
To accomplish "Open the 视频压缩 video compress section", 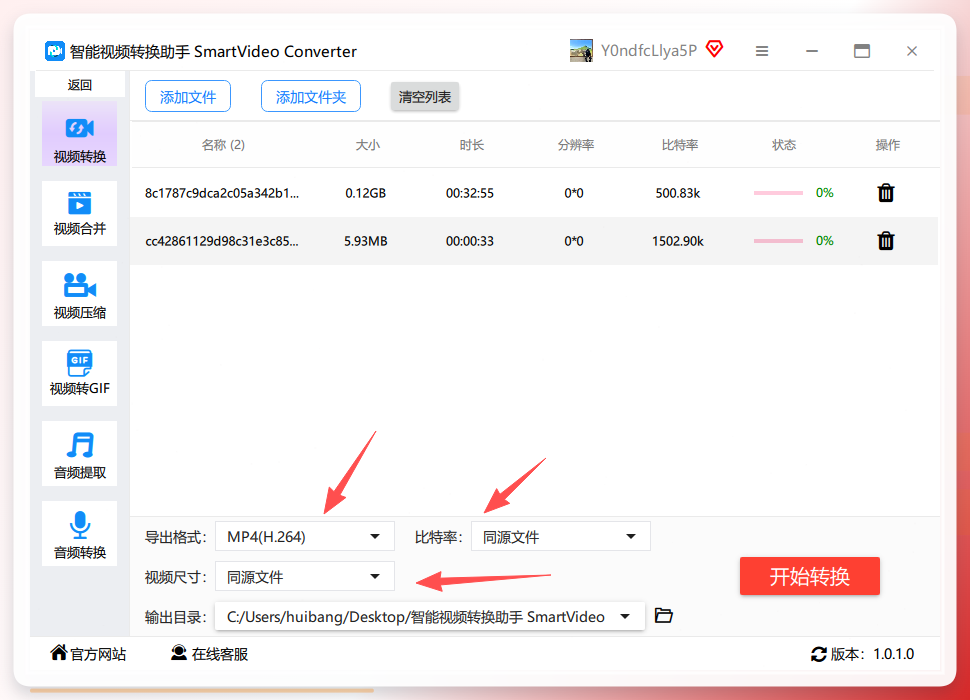I will [79, 293].
